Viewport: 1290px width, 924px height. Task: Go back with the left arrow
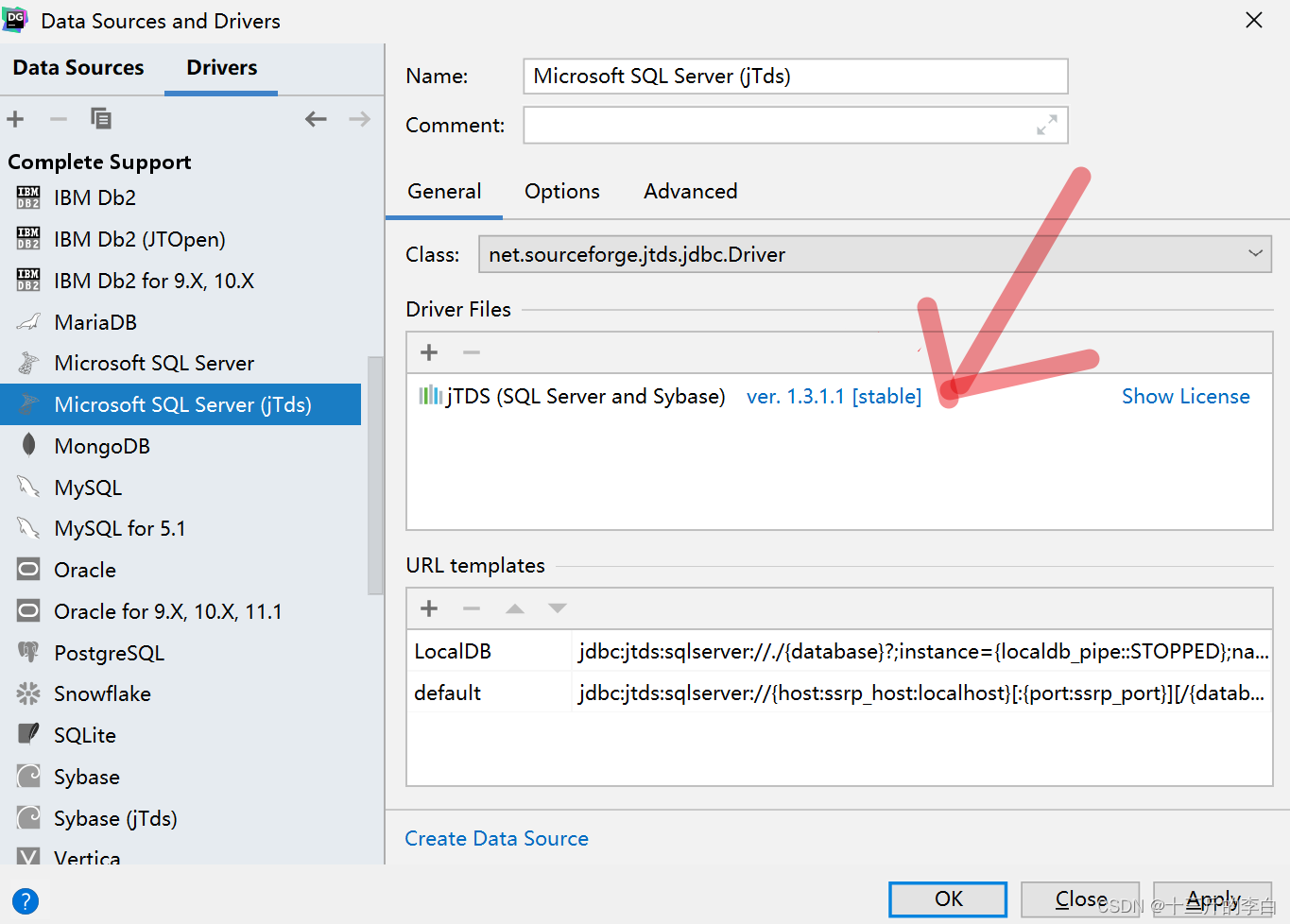pos(316,119)
